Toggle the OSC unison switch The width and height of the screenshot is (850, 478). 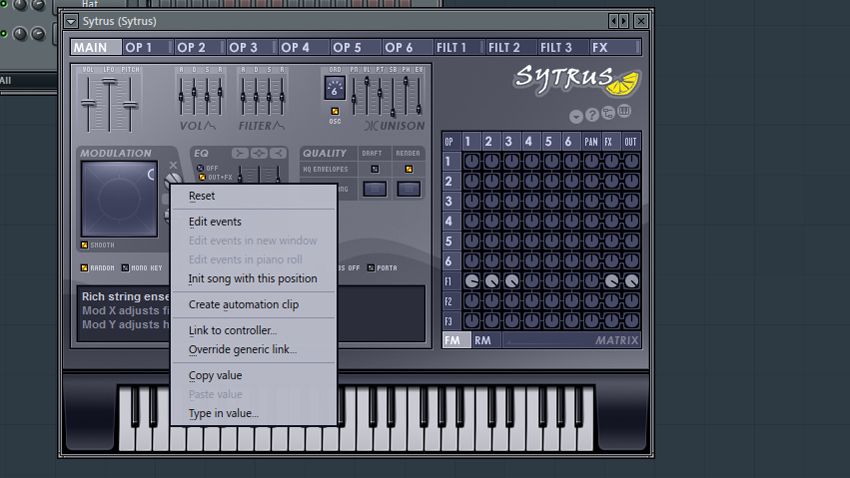335,111
